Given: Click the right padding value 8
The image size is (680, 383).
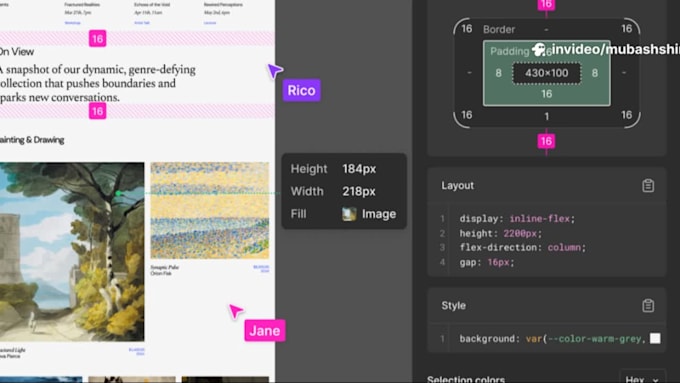Looking at the screenshot, I should pos(595,73).
